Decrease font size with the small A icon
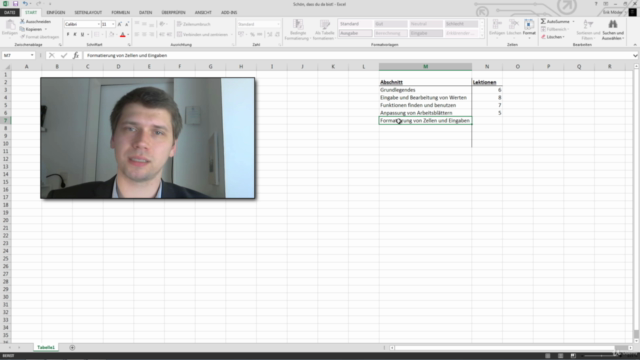Image resolution: width=640 pixels, height=360 pixels. click(x=127, y=24)
